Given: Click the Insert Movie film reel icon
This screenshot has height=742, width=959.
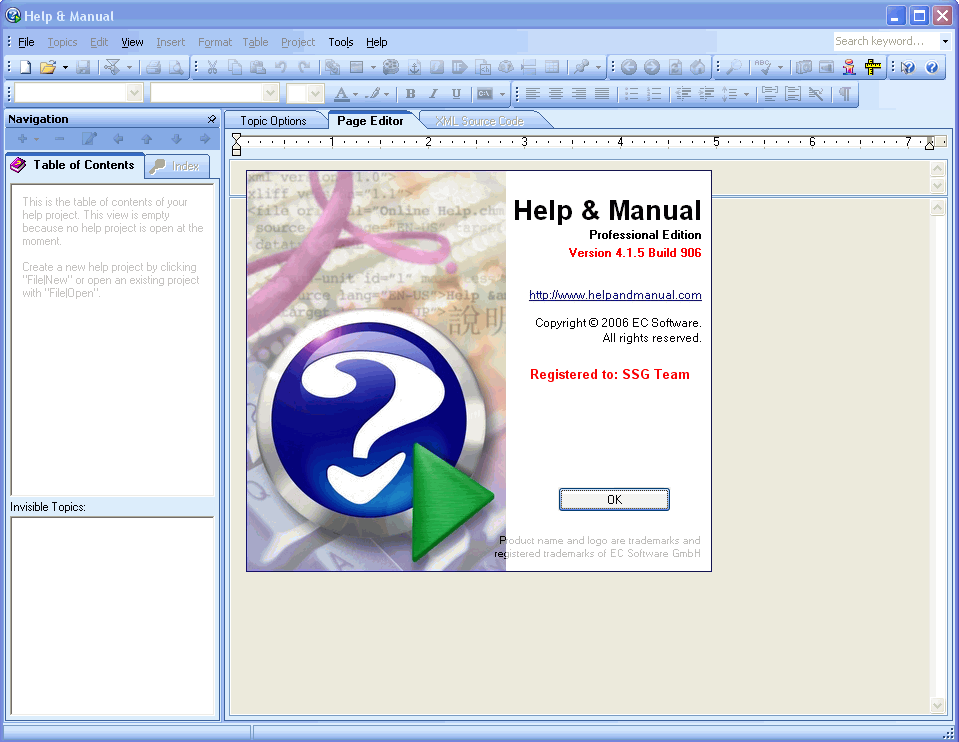Looking at the screenshot, I should [391, 67].
